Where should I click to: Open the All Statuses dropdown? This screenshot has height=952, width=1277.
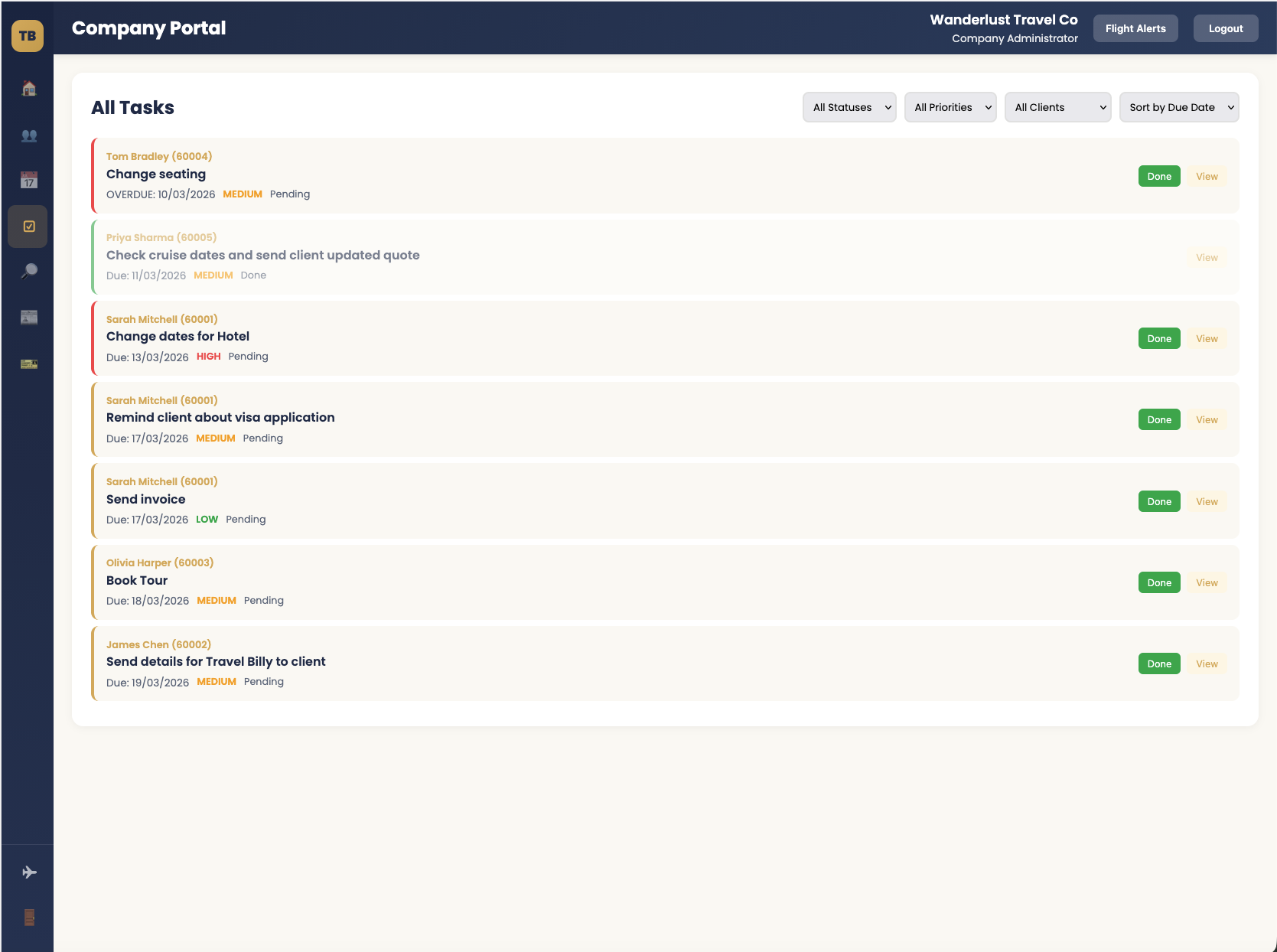pos(849,107)
